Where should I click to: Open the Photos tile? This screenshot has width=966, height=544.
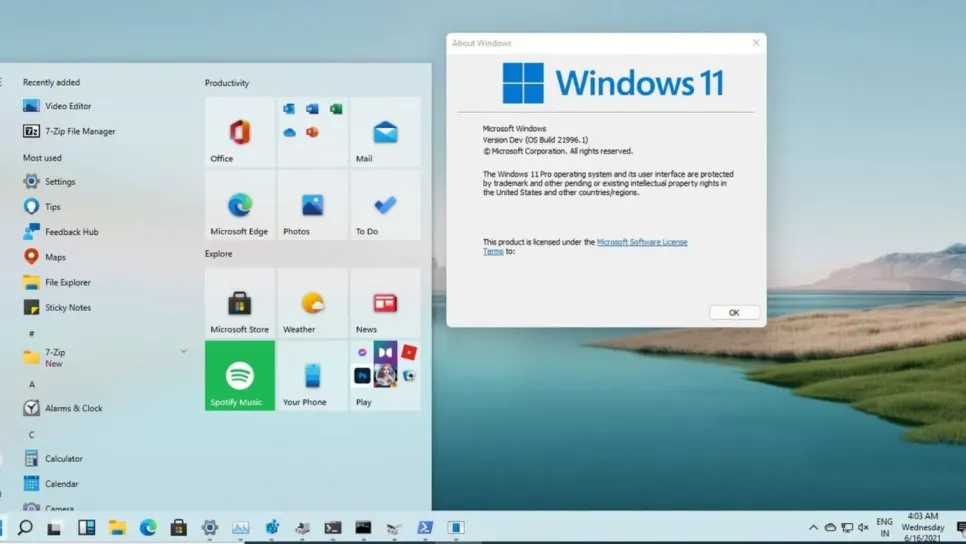[x=312, y=205]
